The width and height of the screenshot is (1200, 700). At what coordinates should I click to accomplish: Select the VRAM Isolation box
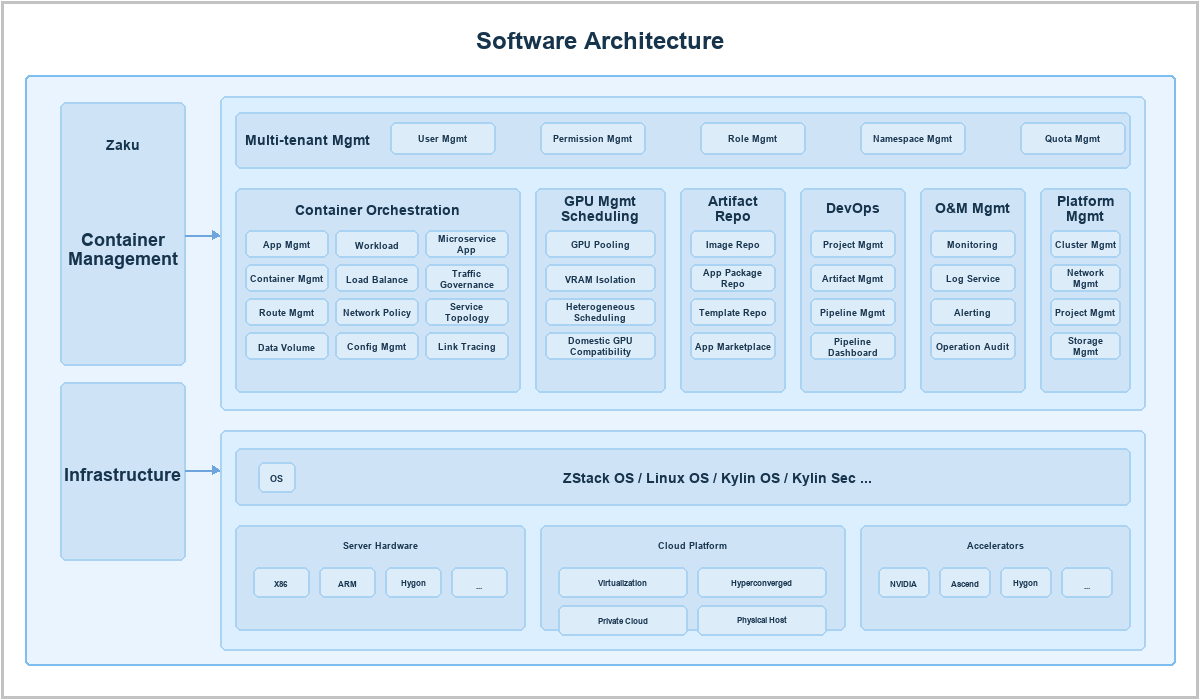click(x=600, y=279)
